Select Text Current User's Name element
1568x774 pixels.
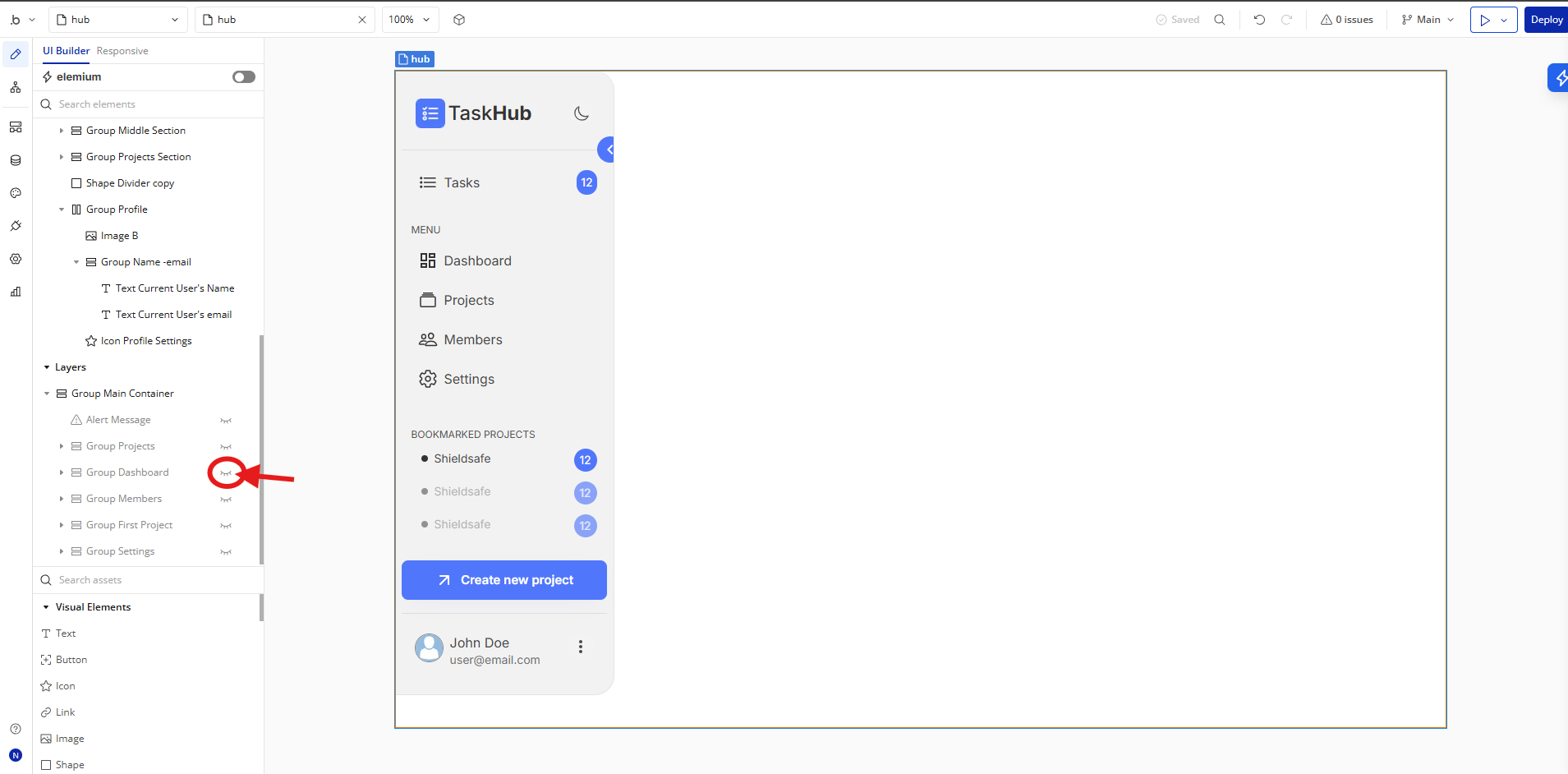[174, 288]
